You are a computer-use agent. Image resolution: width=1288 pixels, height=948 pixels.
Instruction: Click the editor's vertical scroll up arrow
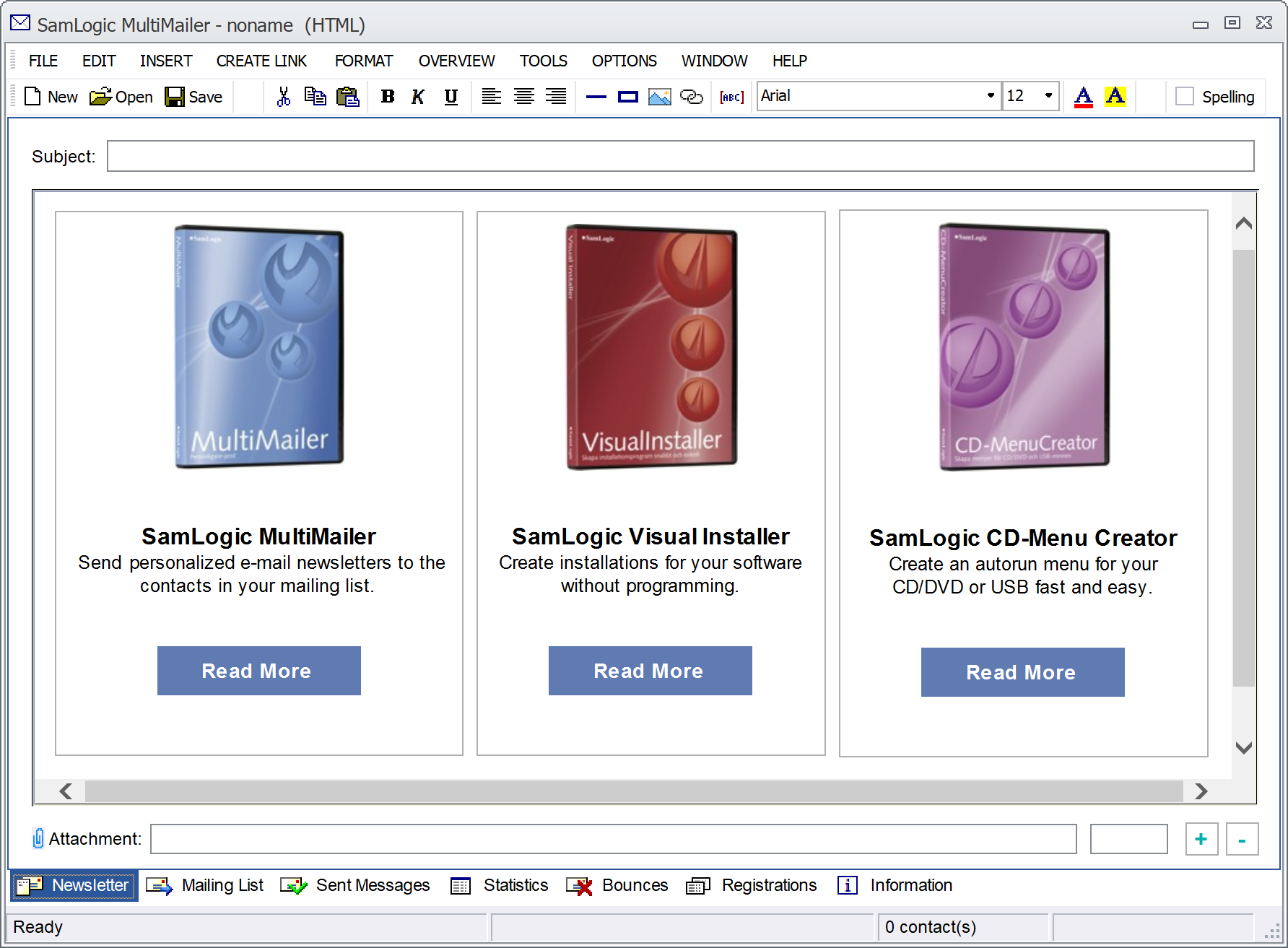(x=1243, y=223)
